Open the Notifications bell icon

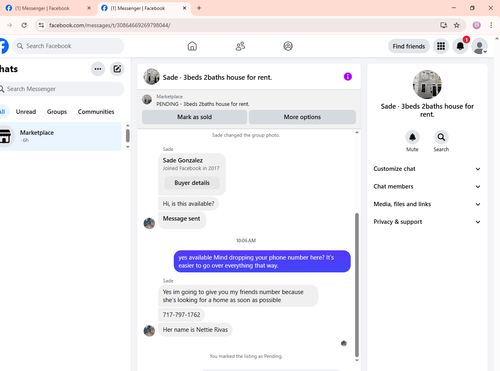pos(460,46)
